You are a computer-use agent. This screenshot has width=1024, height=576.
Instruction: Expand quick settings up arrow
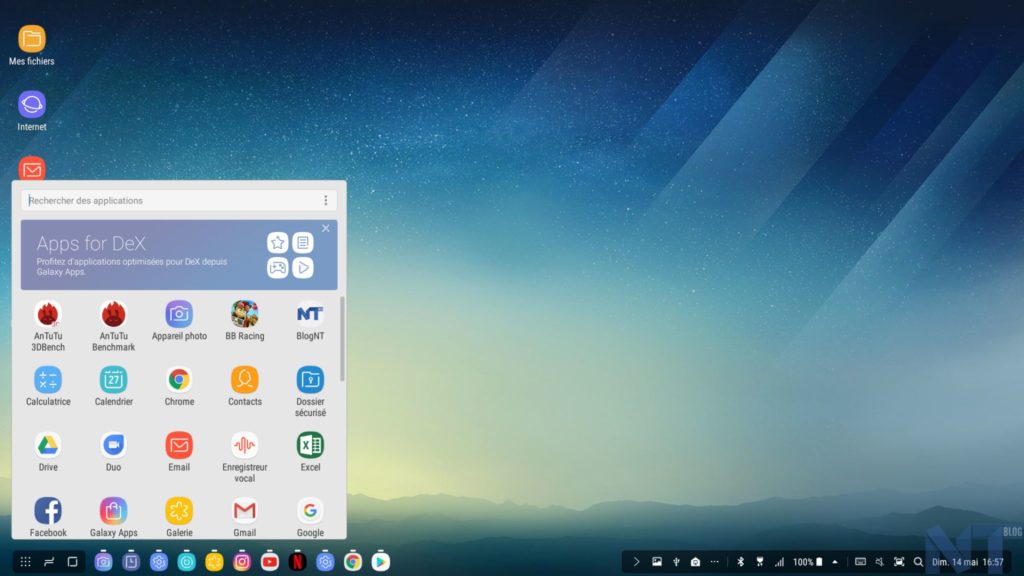click(x=835, y=562)
